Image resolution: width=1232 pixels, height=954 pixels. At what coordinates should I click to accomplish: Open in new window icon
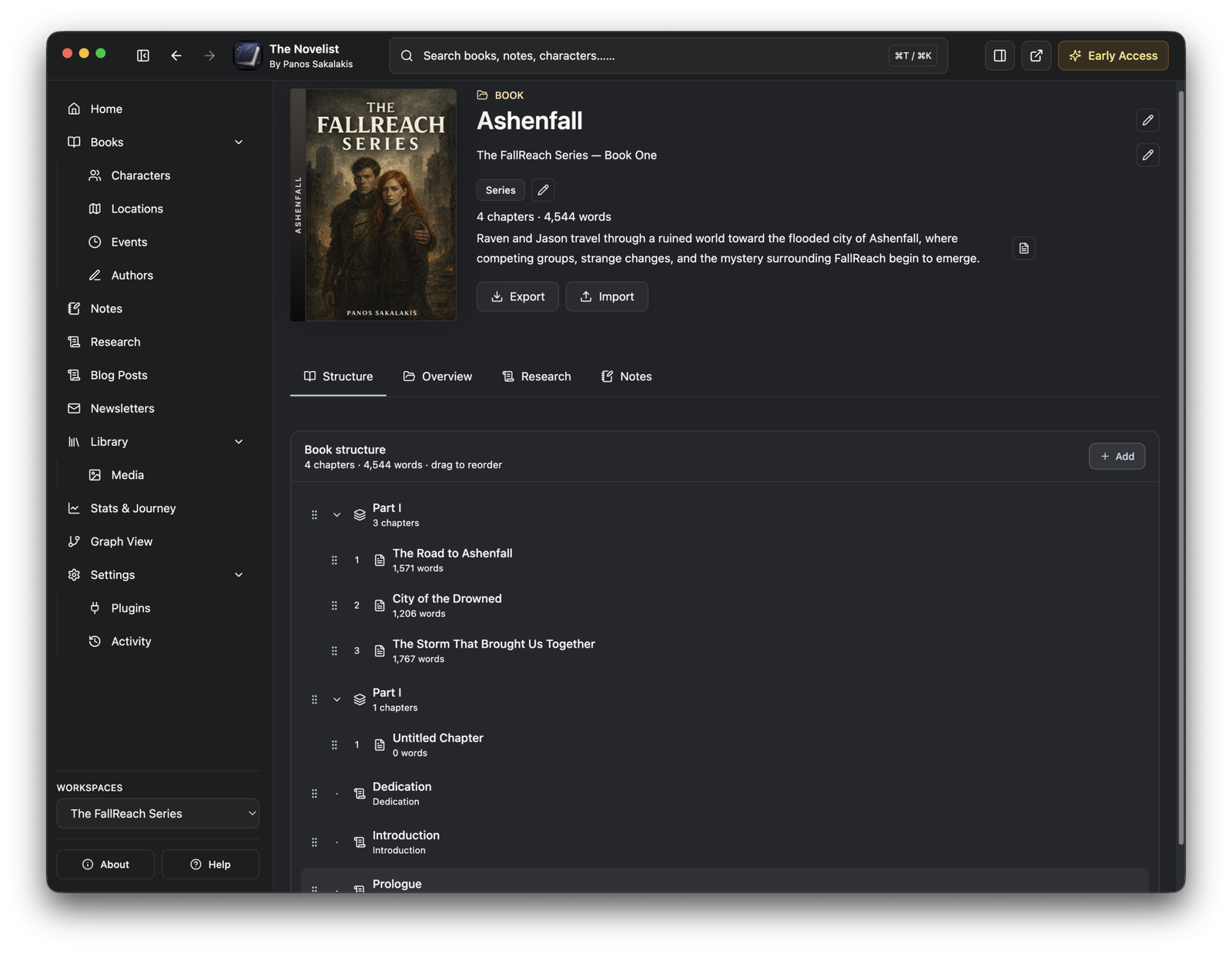(x=1036, y=55)
